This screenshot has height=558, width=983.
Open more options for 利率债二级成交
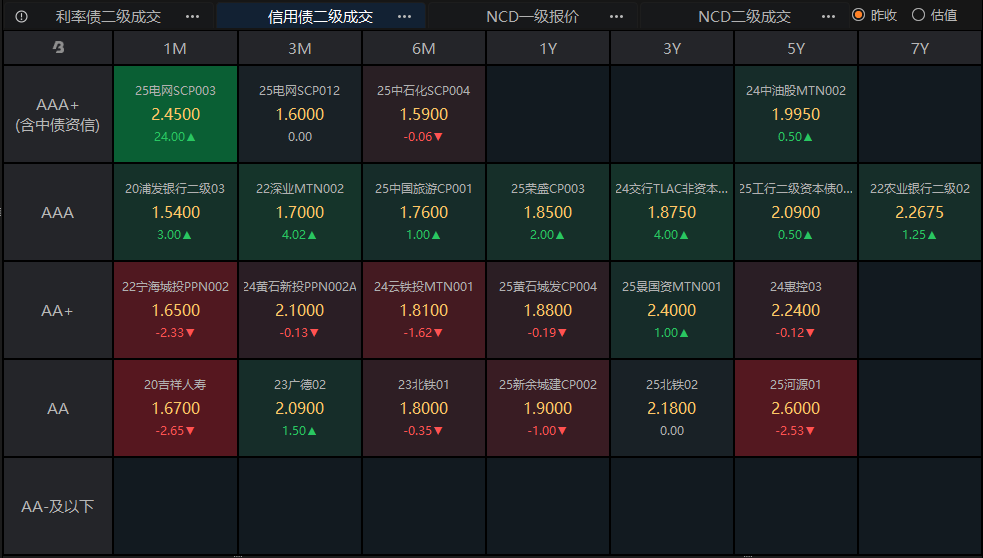coord(192,17)
